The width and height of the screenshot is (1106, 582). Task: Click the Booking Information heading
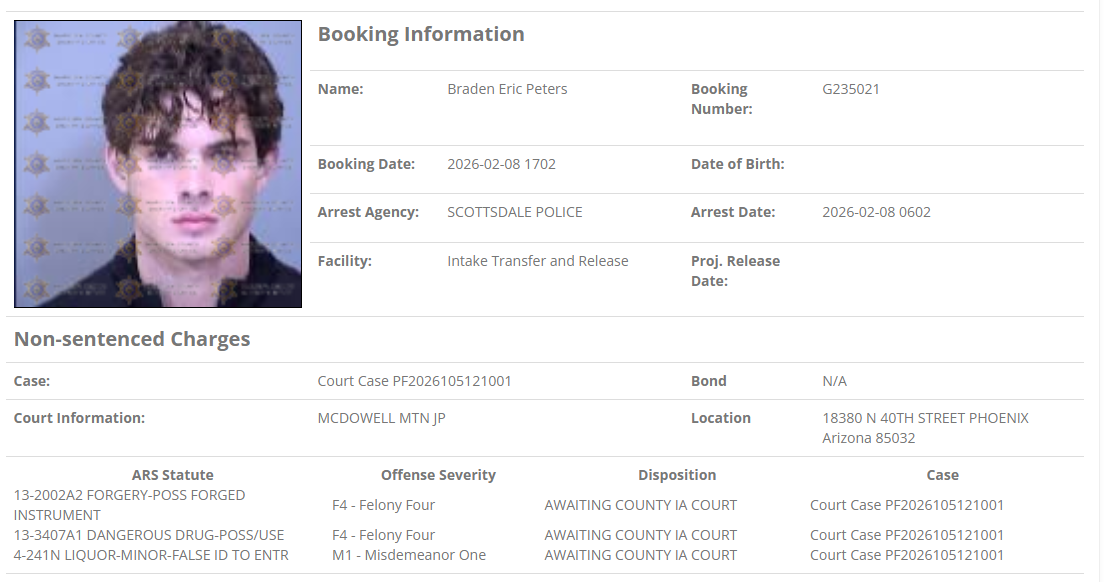tap(421, 34)
